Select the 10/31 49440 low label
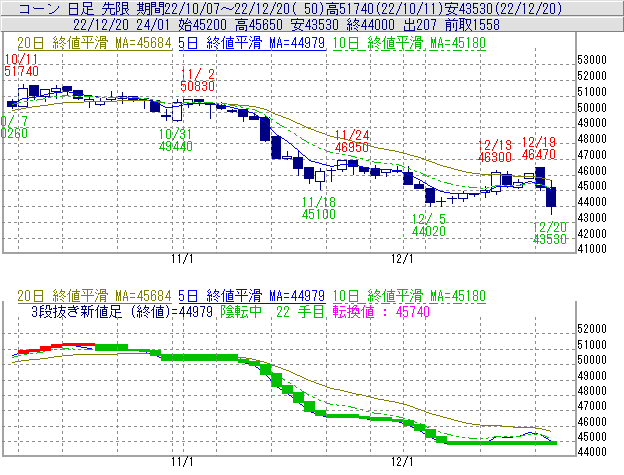The height and width of the screenshot is (475, 624). (176, 140)
